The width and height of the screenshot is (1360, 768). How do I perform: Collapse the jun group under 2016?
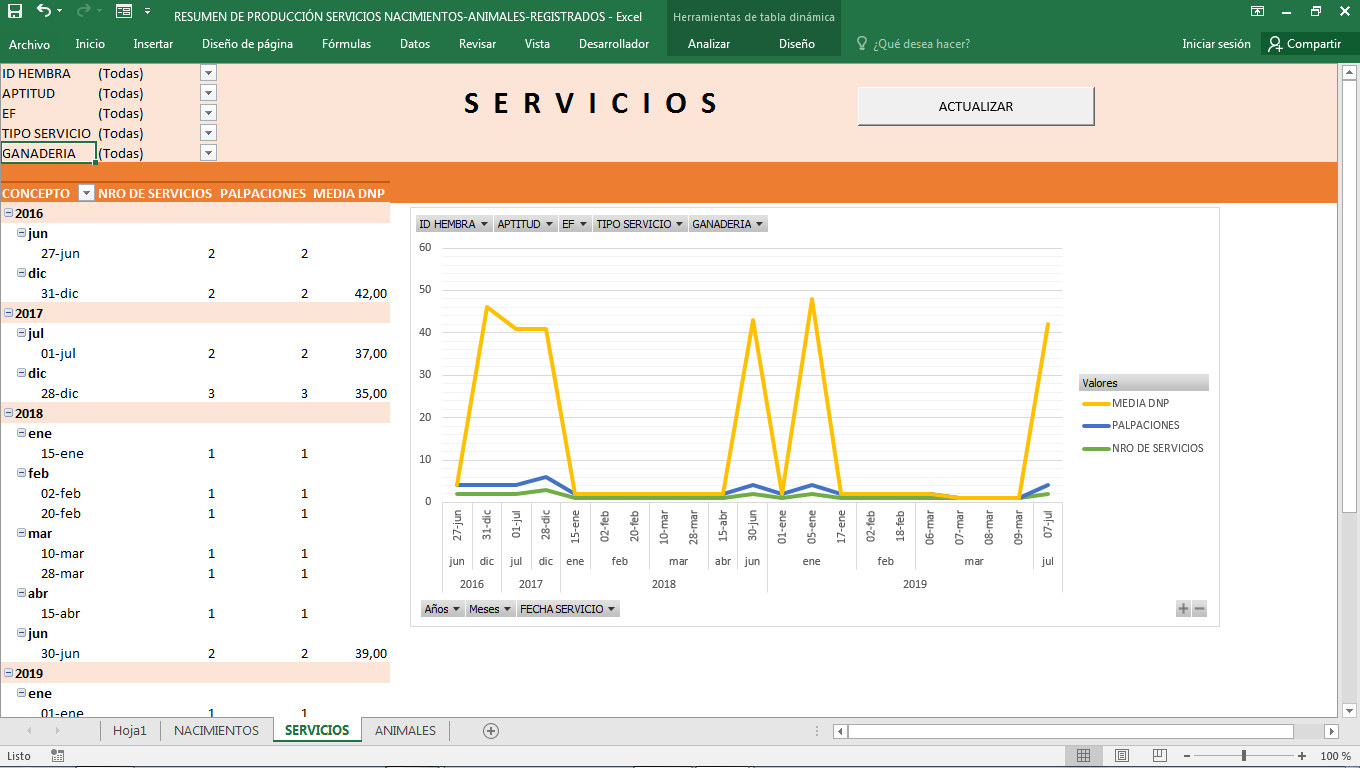pos(22,233)
